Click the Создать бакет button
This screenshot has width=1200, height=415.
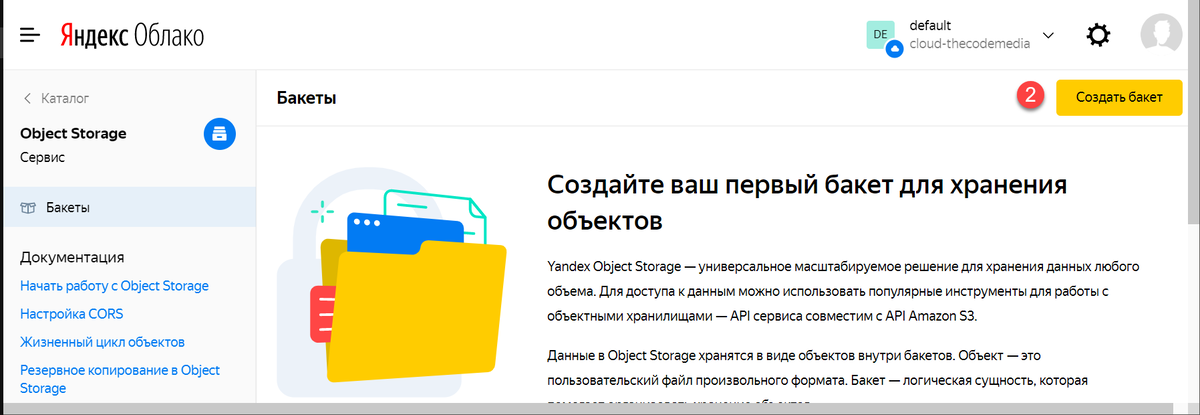[1119, 97]
